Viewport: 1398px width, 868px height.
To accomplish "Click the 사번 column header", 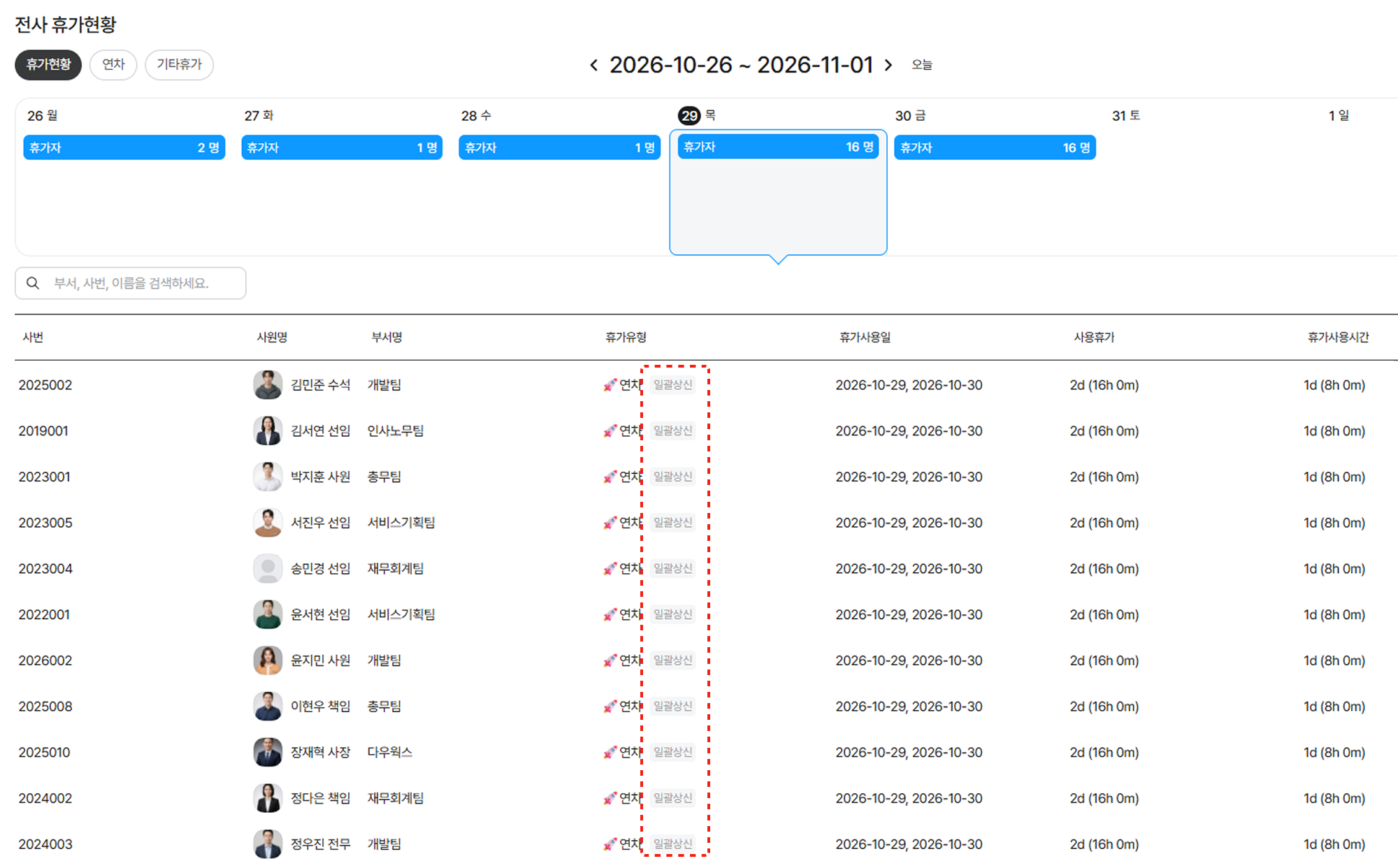I will coord(33,338).
